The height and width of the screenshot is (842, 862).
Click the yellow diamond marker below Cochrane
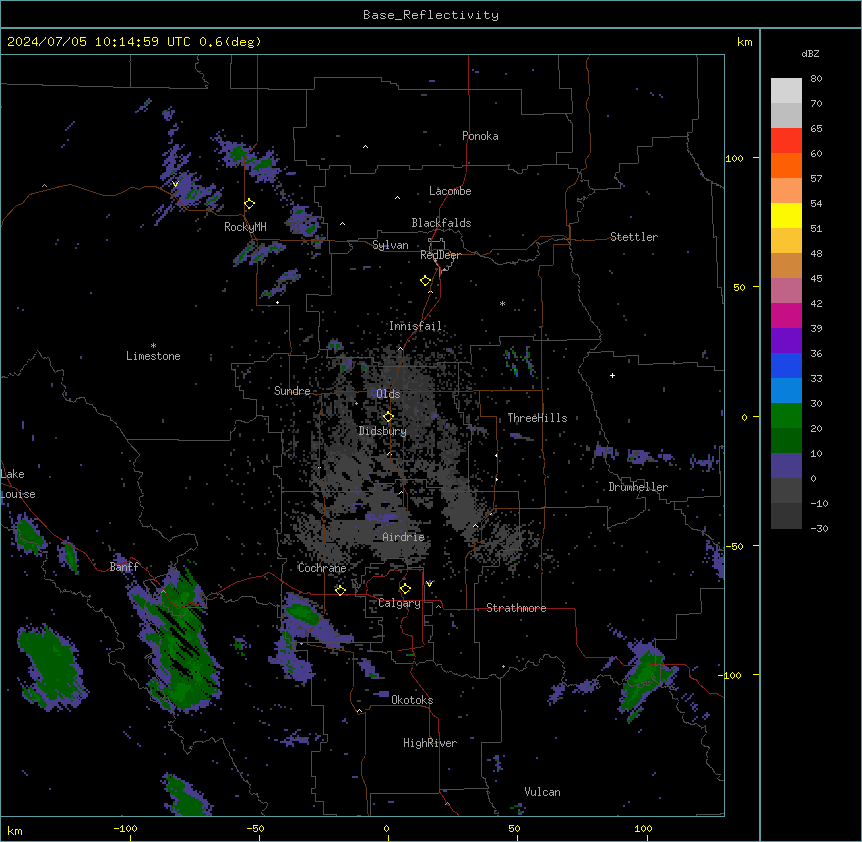[340, 590]
